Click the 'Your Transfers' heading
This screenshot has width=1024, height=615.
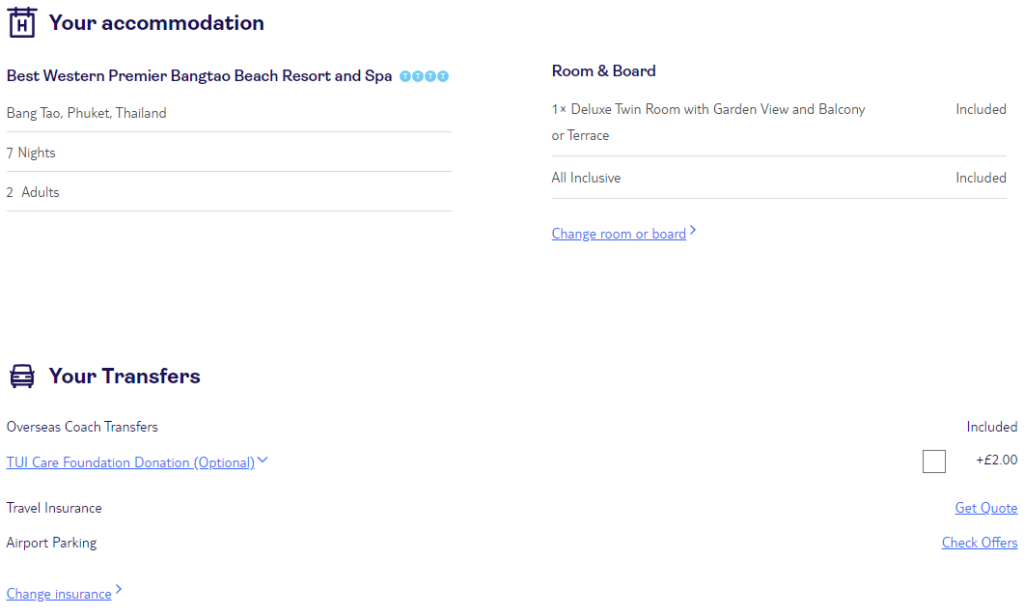pos(125,376)
